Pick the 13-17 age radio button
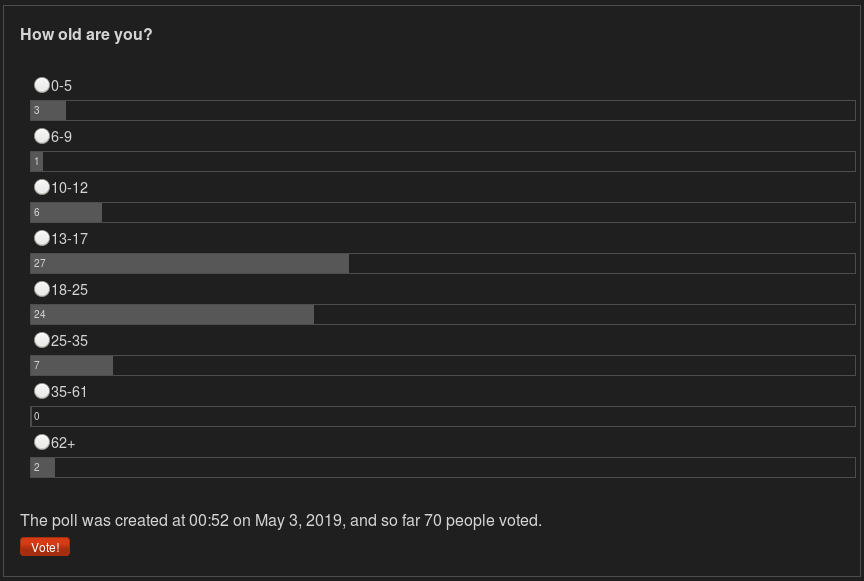The height and width of the screenshot is (581, 864). [42, 238]
